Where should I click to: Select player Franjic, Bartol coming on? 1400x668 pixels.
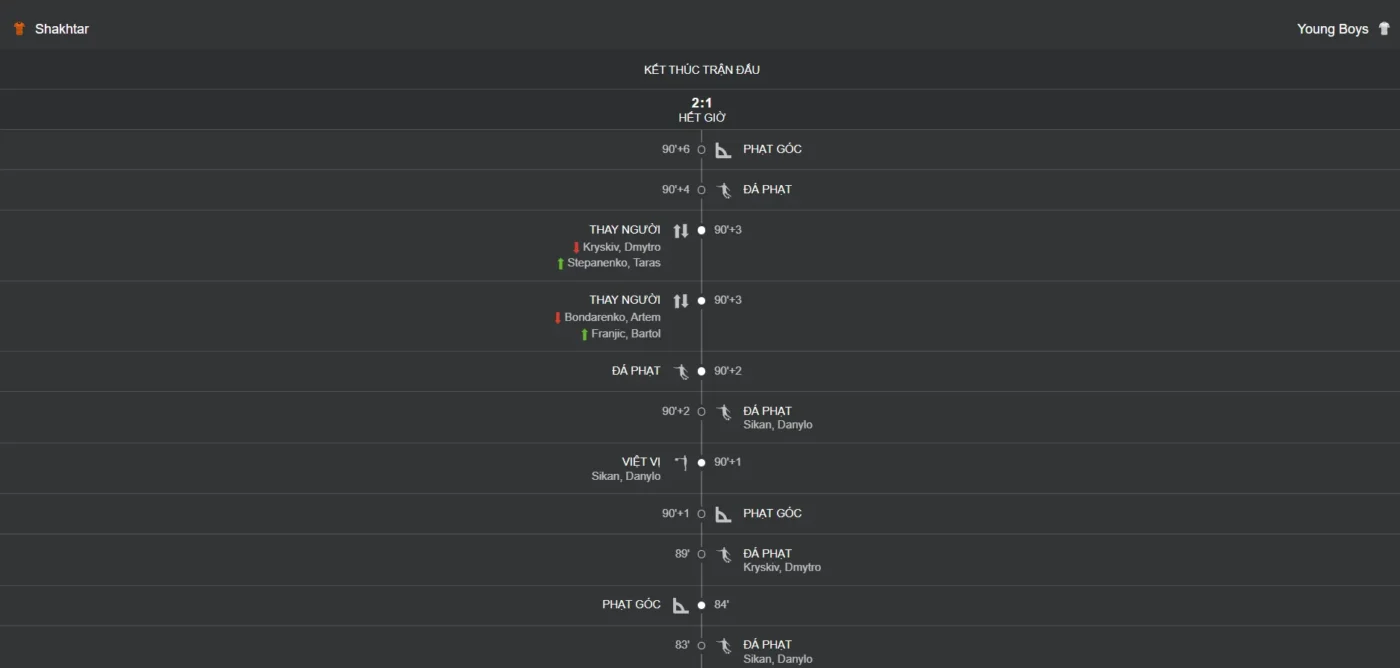(625, 334)
